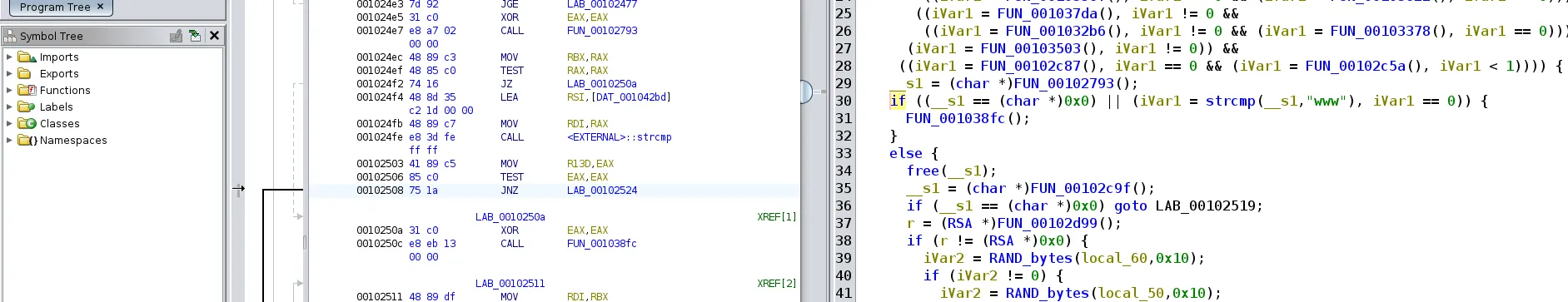Close the Symbol Tree panel
Viewport: 1568px width, 302px height.
[214, 36]
